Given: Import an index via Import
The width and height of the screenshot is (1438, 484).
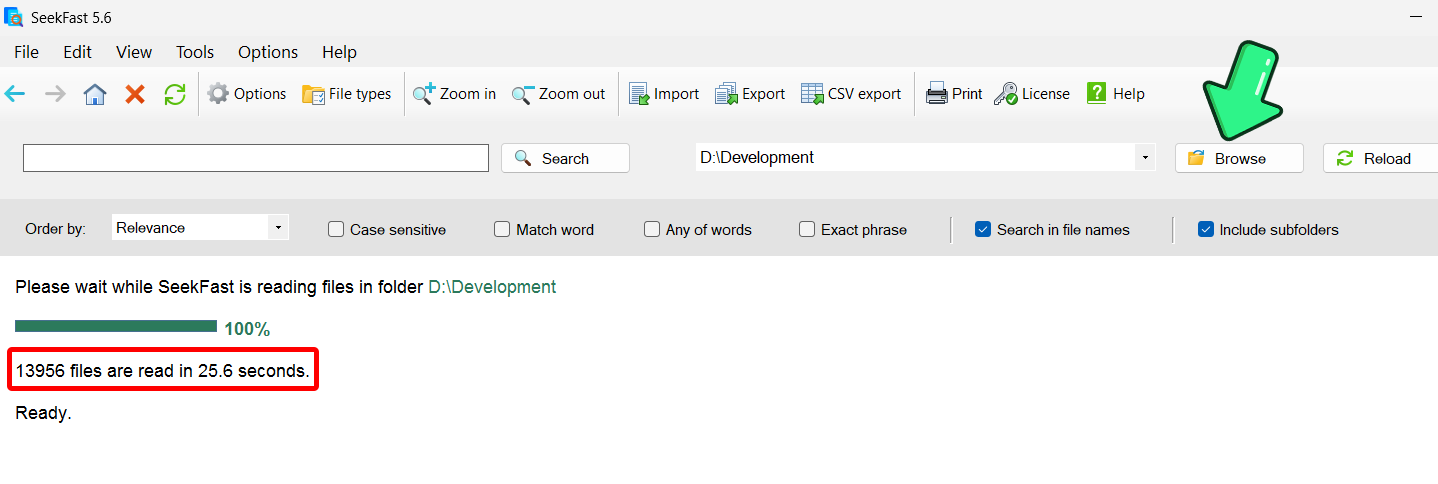Looking at the screenshot, I should [x=664, y=94].
